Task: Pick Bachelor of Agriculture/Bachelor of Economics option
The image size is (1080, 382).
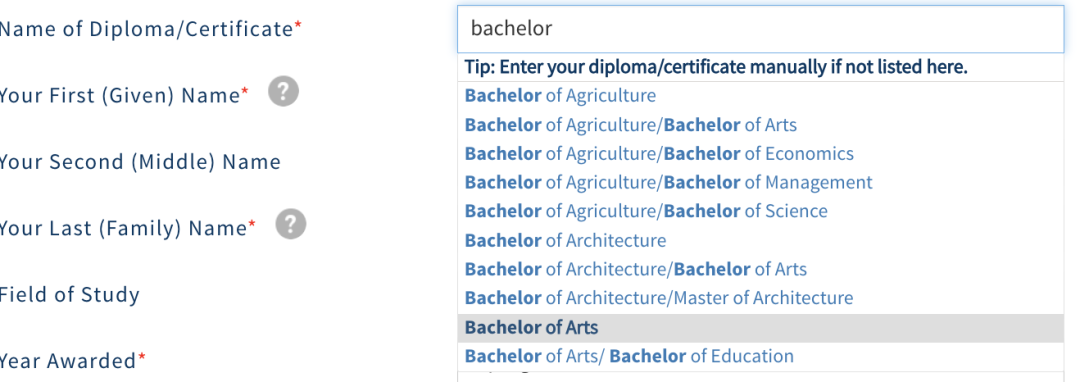Action: coord(760,153)
